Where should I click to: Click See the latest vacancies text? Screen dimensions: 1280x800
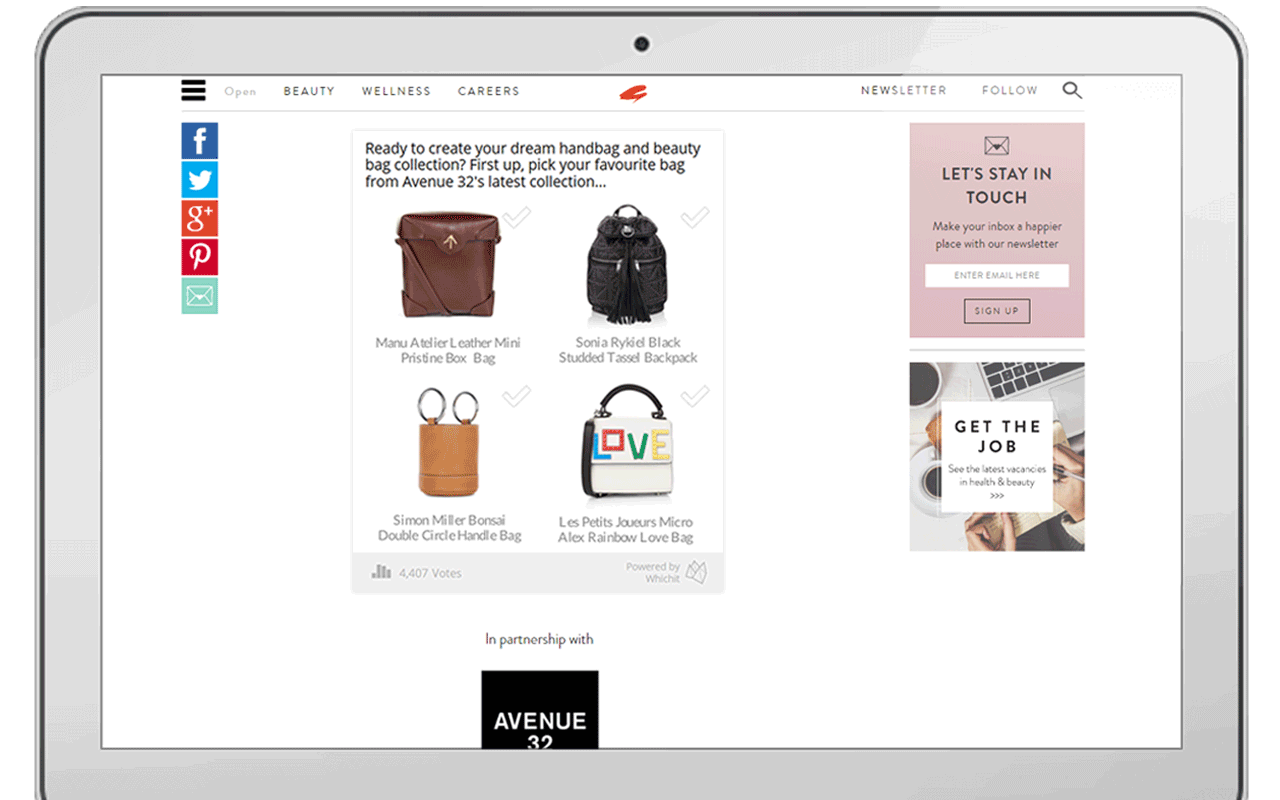[x=997, y=475]
